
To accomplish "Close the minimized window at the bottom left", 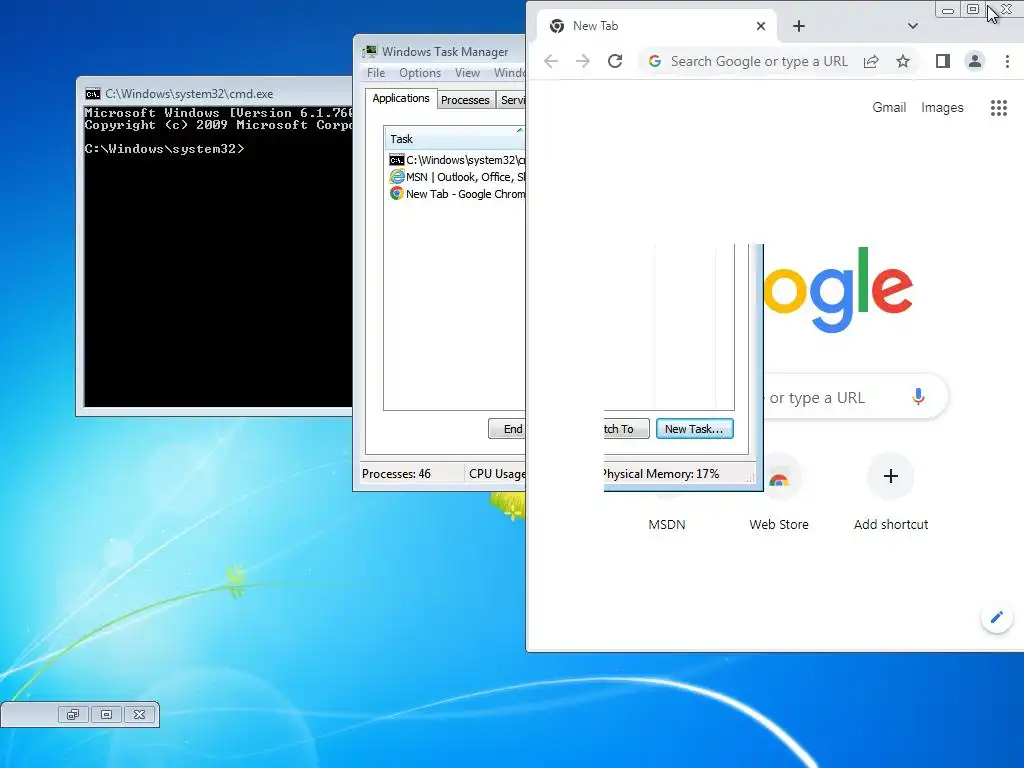I will click(140, 714).
